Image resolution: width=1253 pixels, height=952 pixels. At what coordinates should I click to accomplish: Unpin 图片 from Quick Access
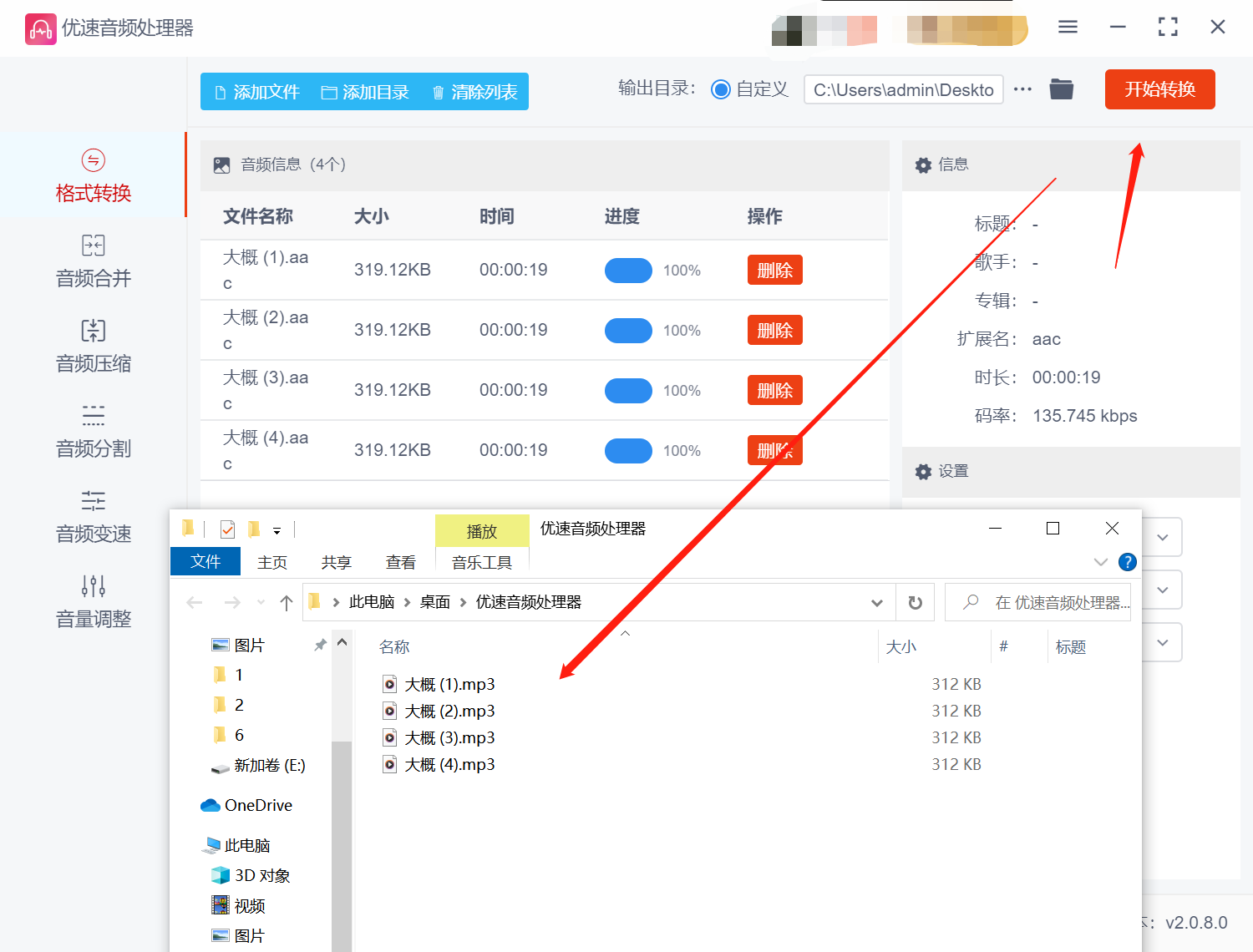coord(319,644)
